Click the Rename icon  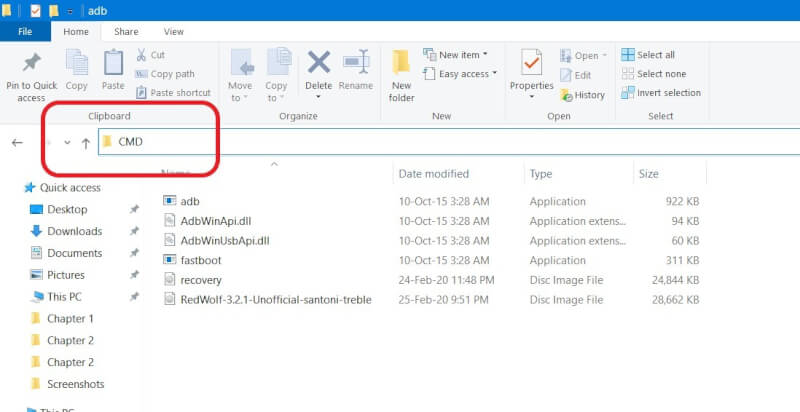point(356,63)
